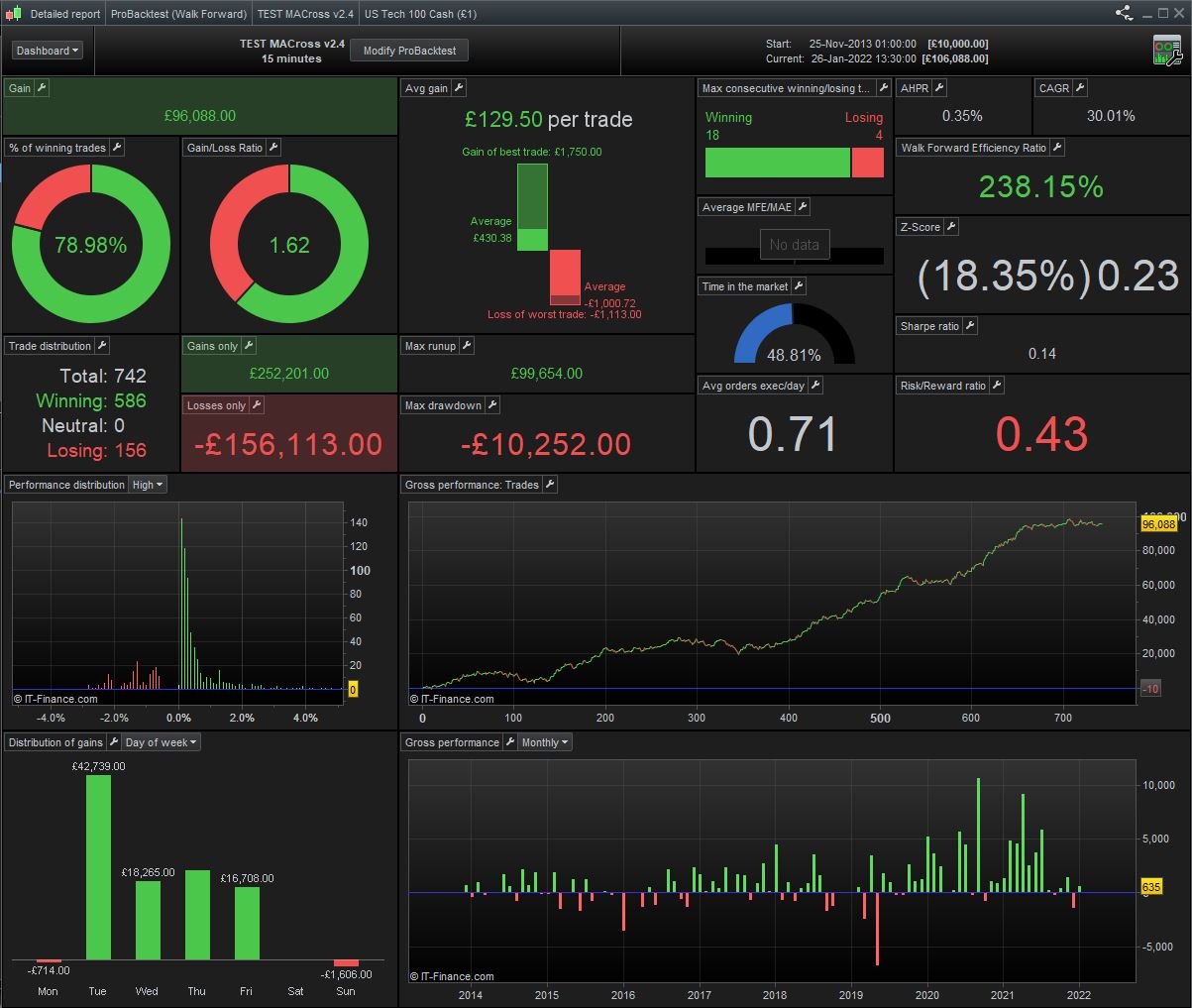Click the Winning: 586 text
The image size is (1192, 1008).
point(91,400)
